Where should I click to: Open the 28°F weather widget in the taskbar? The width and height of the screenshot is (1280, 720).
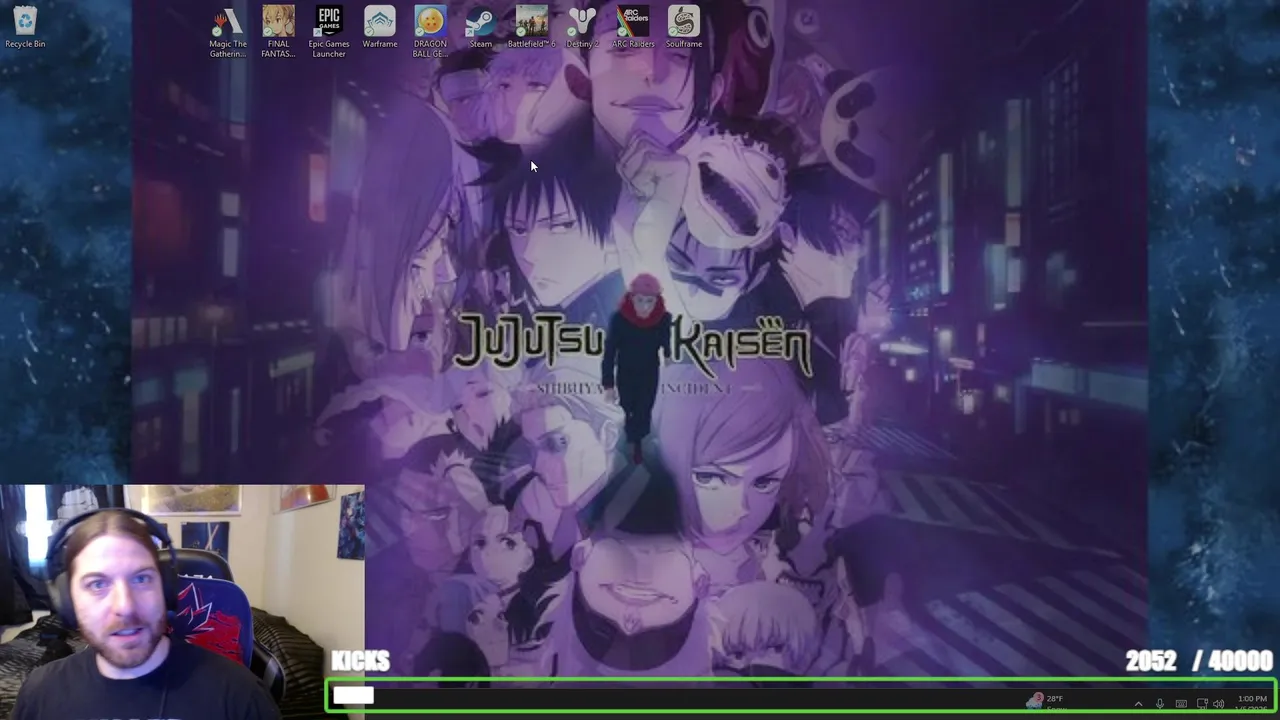1048,703
